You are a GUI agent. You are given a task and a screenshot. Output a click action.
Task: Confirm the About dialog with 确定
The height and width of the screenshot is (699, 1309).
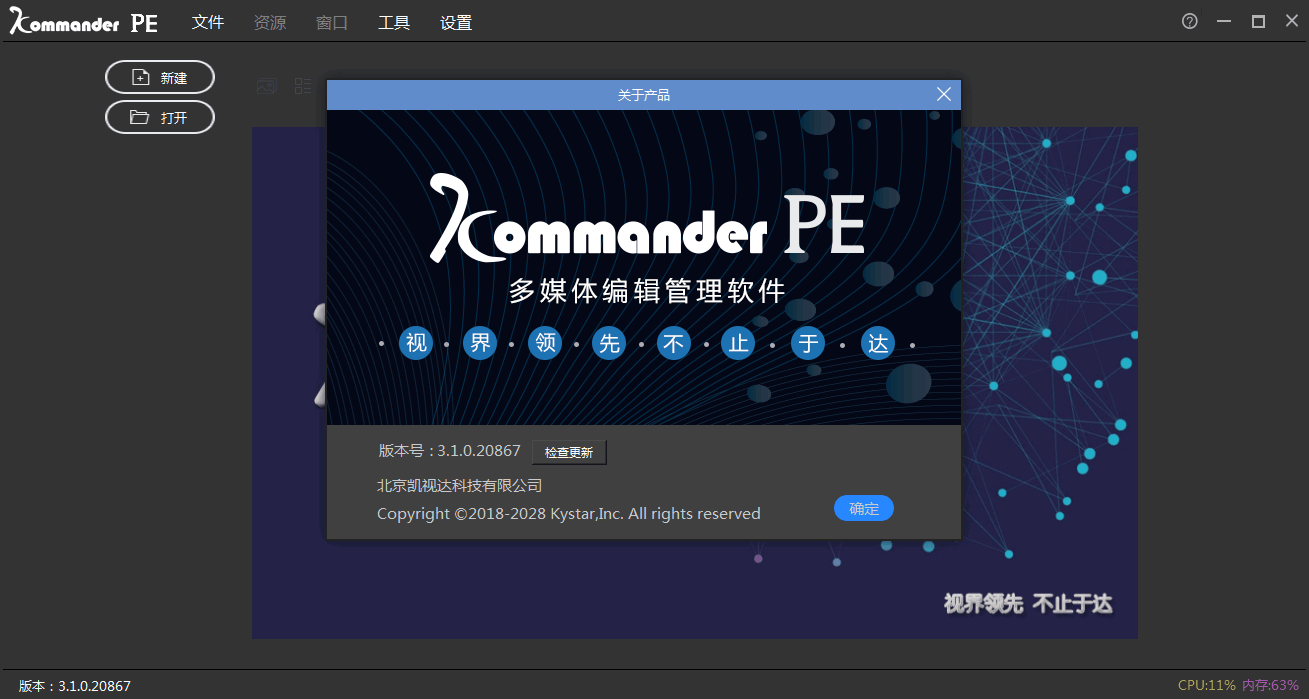[863, 508]
